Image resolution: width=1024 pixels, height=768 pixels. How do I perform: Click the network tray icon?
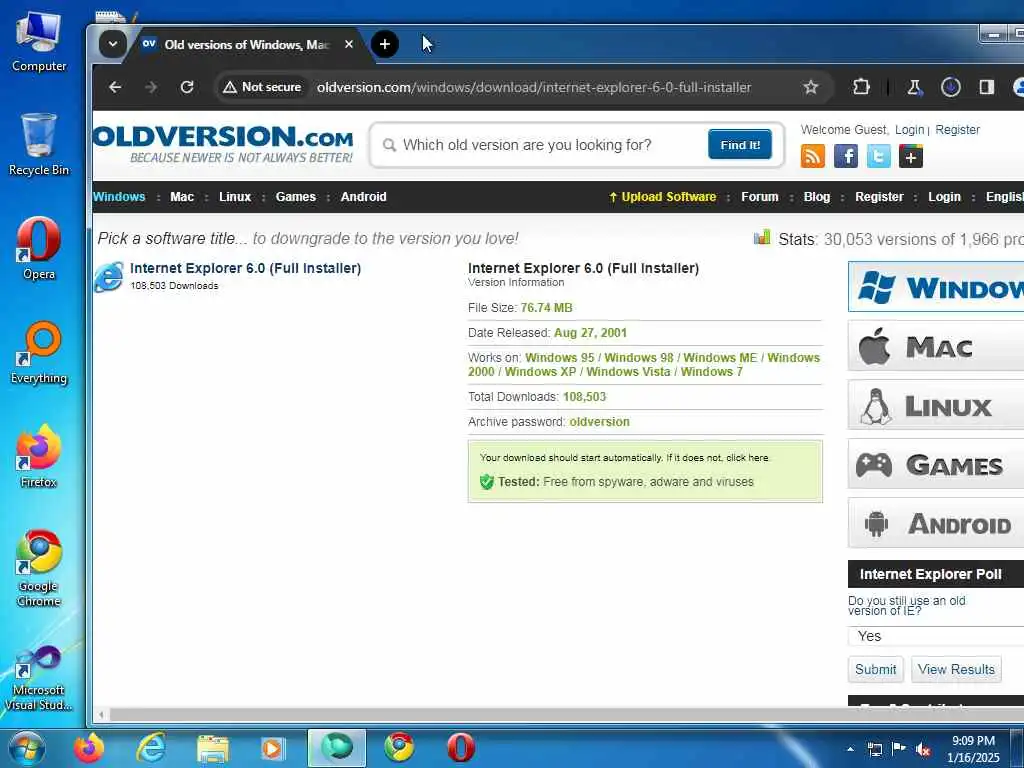tap(874, 750)
